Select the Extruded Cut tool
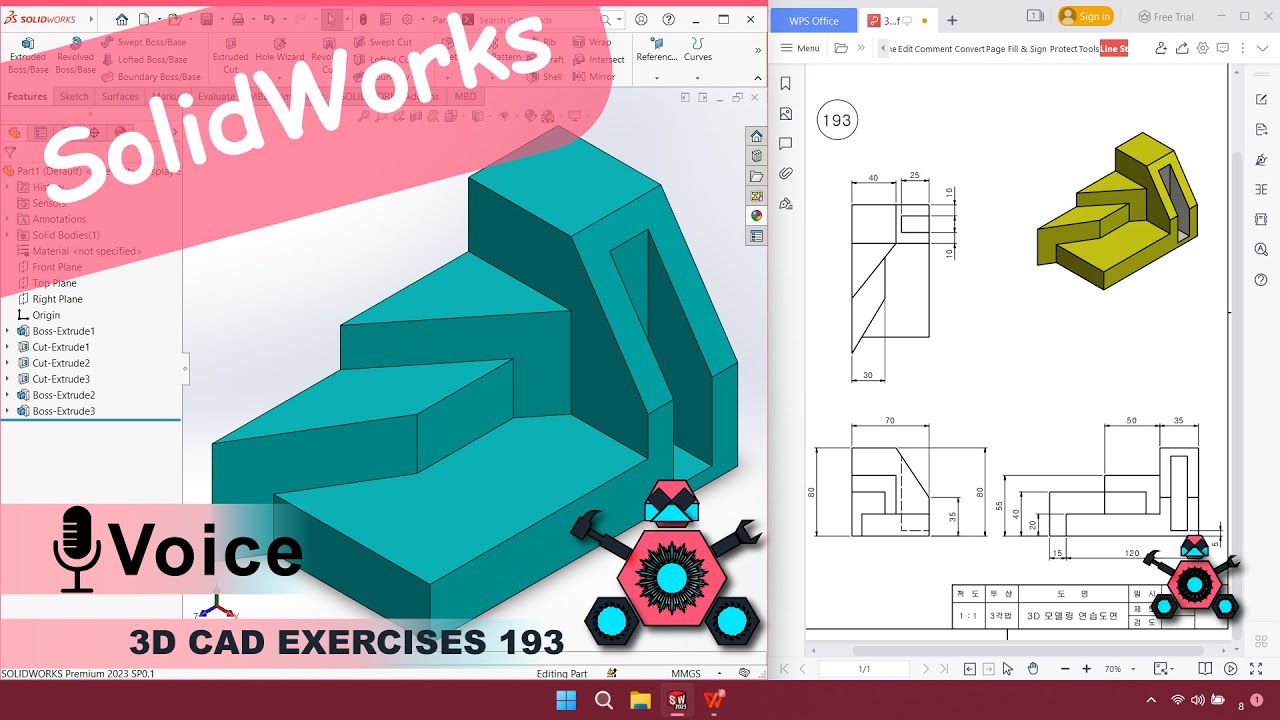Screen dimensions: 1280x720 click(230, 56)
